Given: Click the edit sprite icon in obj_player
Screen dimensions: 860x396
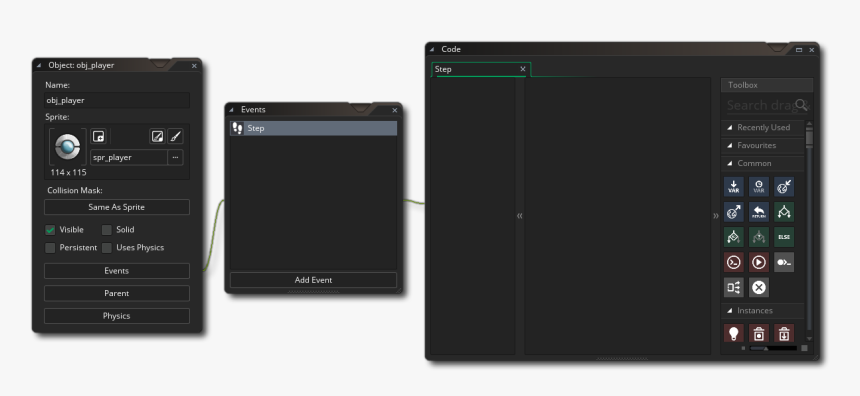Looking at the screenshot, I should [157, 136].
